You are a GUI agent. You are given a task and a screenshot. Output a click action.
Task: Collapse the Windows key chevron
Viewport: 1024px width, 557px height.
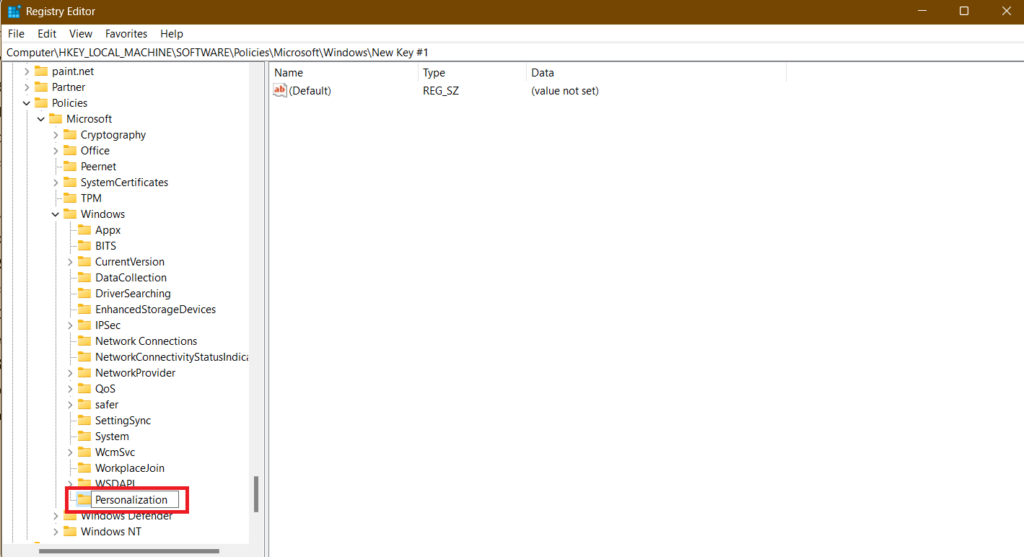56,214
